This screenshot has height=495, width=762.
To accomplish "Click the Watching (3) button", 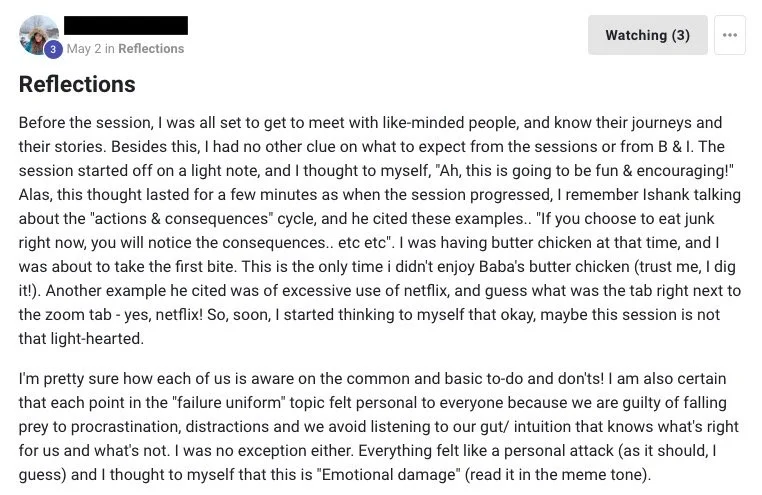I will pos(647,35).
